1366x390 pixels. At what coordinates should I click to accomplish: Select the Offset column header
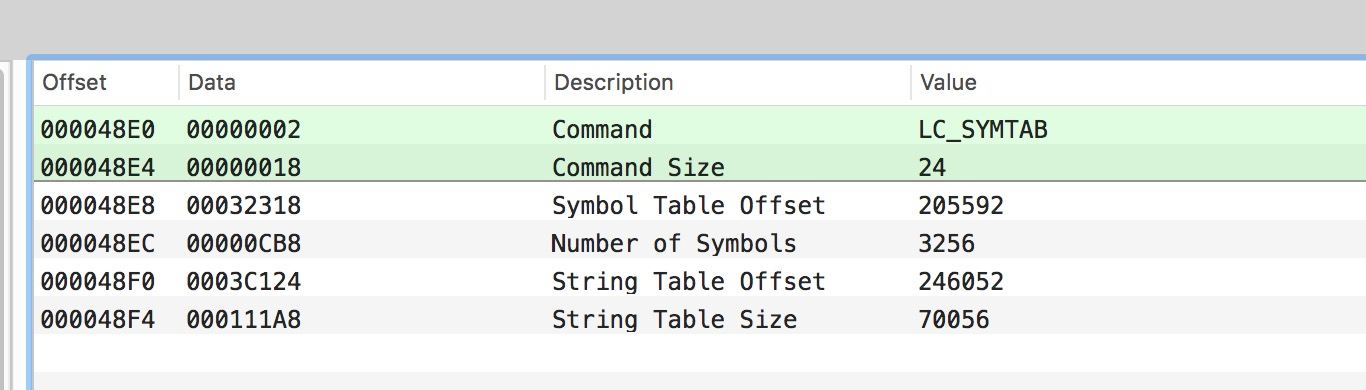(x=106, y=82)
